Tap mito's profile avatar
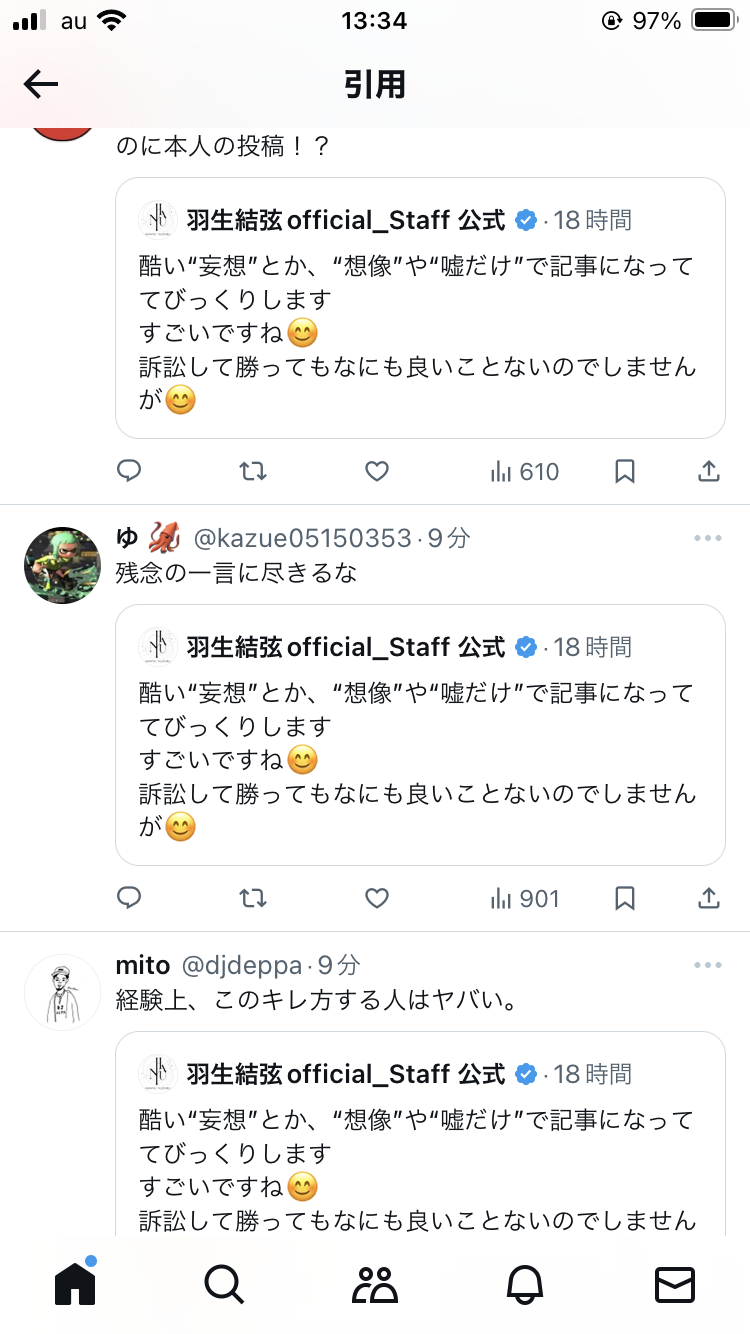Screen dimensions: 750x1334 click(x=62, y=992)
